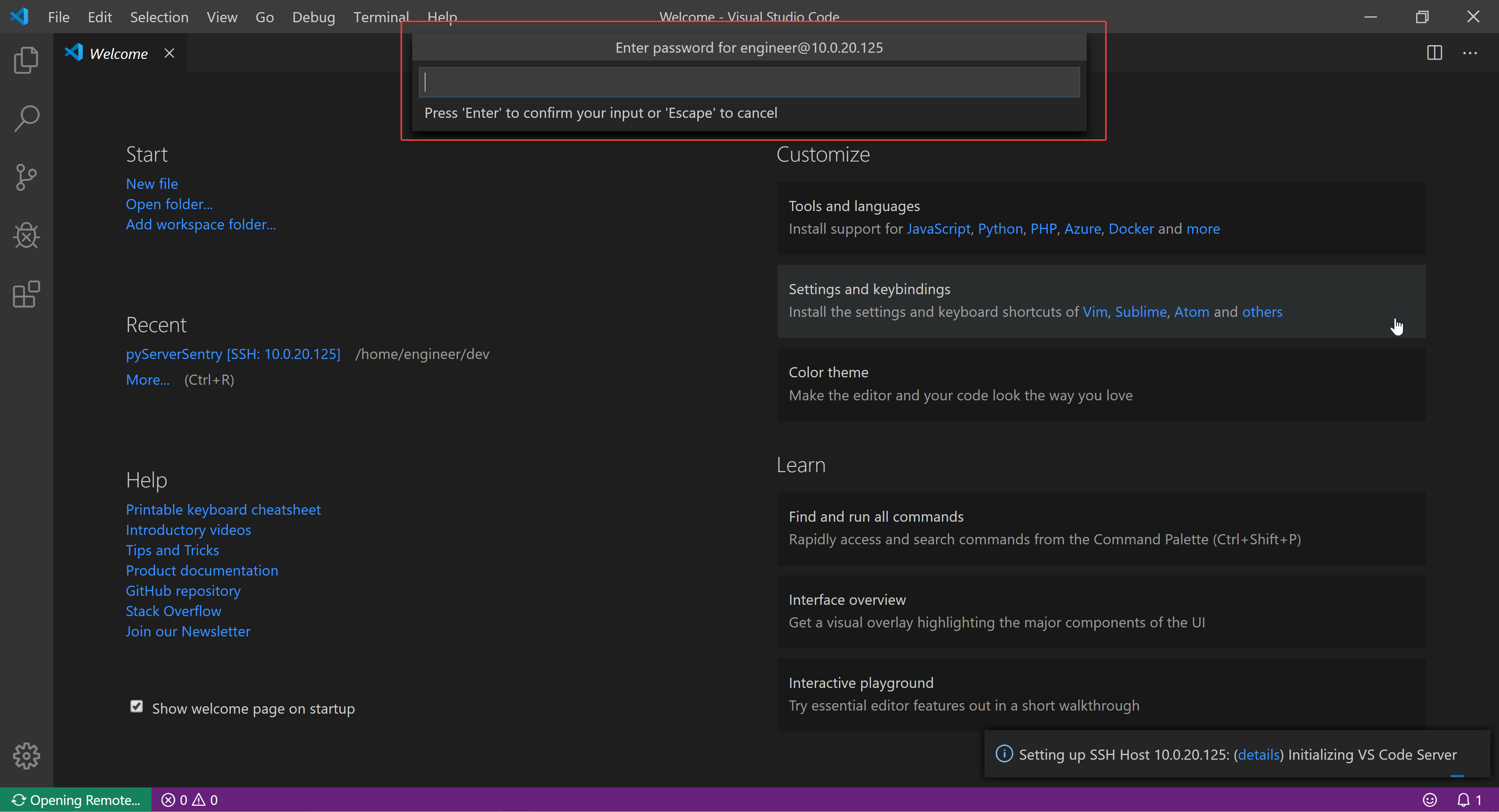Open the Edit menu

(100, 17)
